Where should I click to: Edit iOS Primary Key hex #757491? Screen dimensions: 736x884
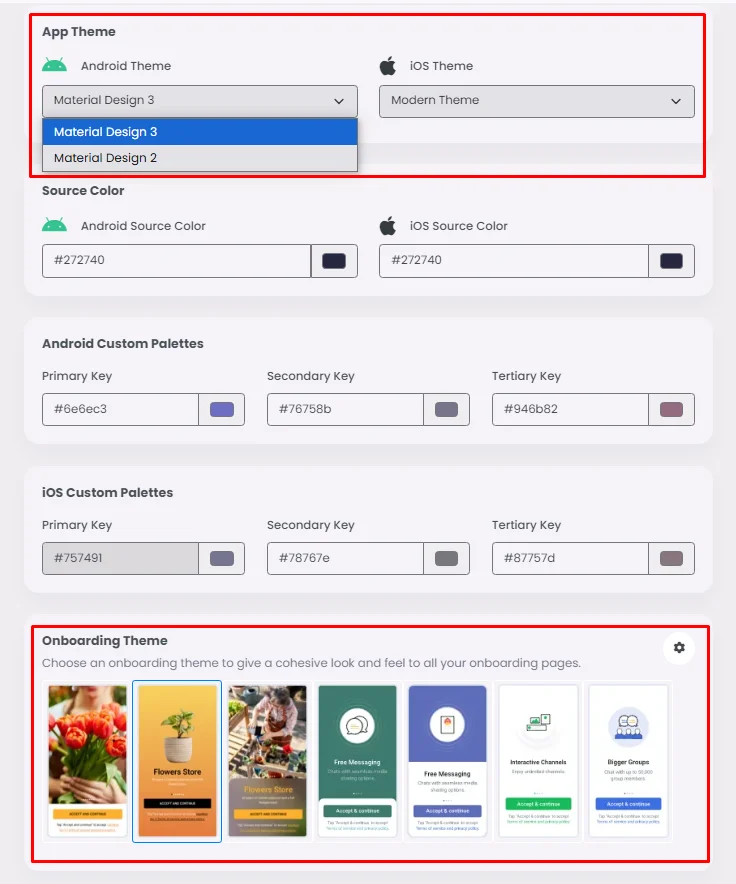pyautogui.click(x=120, y=558)
